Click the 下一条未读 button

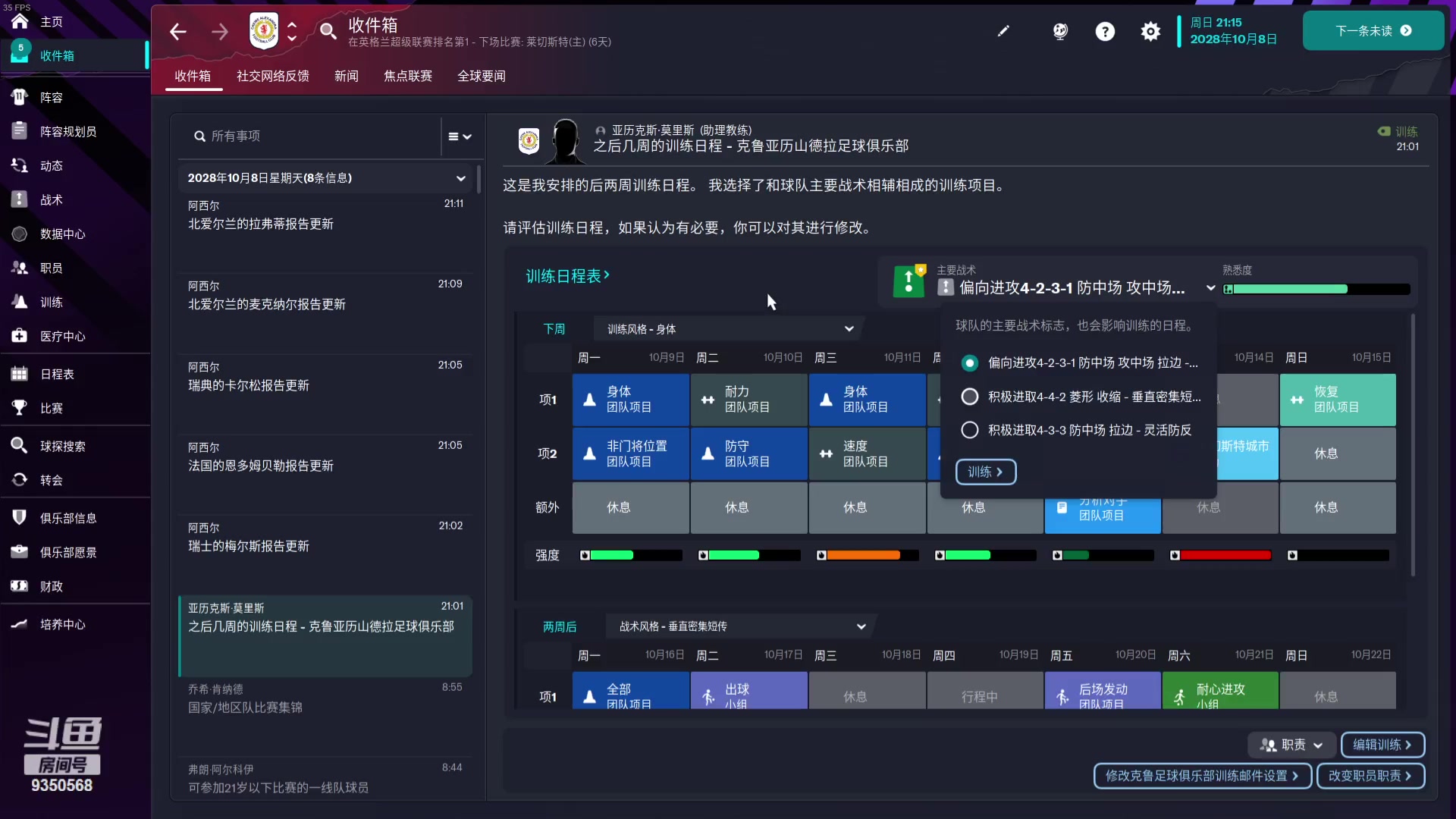point(1373,30)
